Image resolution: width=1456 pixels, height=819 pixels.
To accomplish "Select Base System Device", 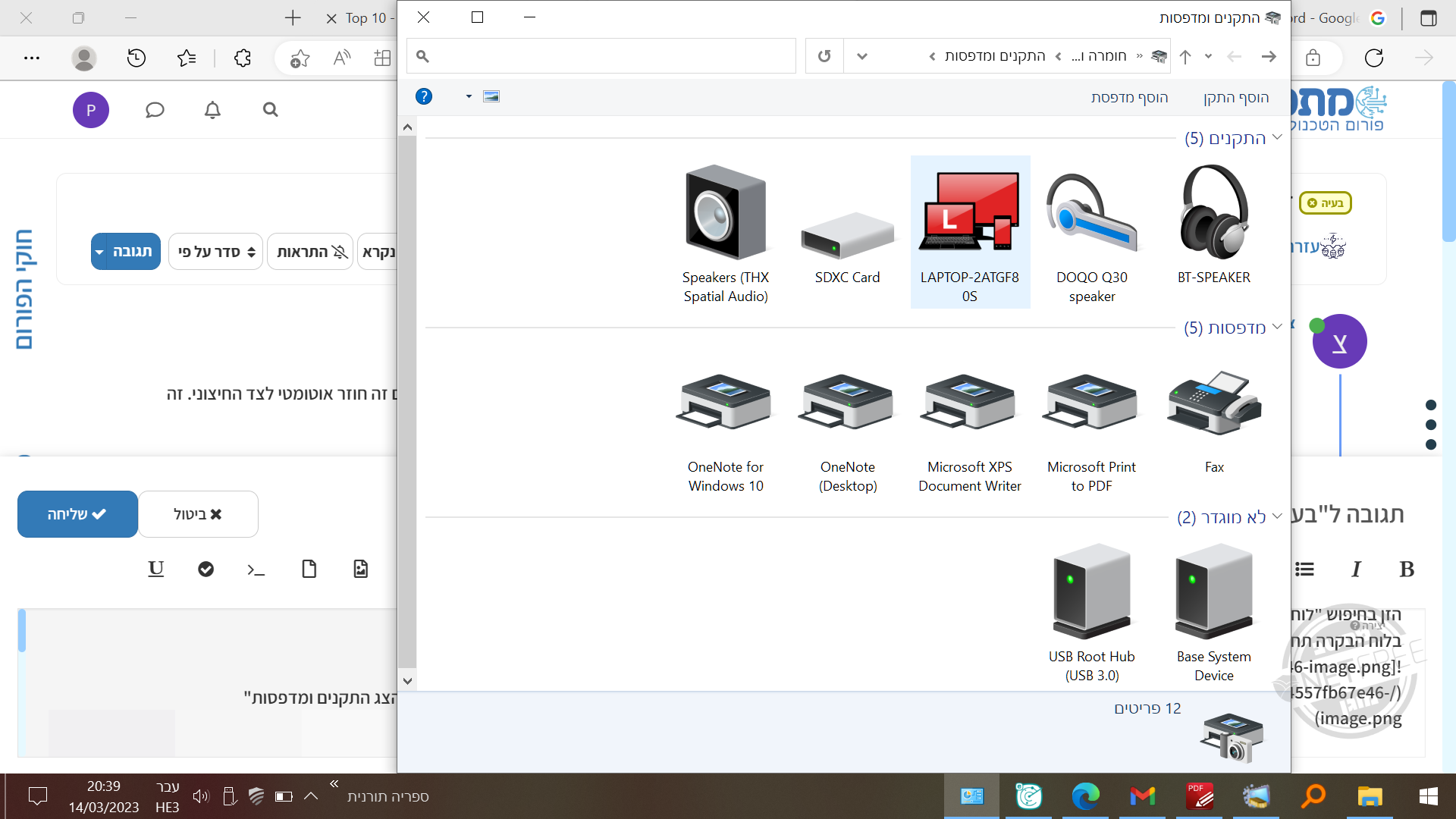I will tap(1214, 613).
